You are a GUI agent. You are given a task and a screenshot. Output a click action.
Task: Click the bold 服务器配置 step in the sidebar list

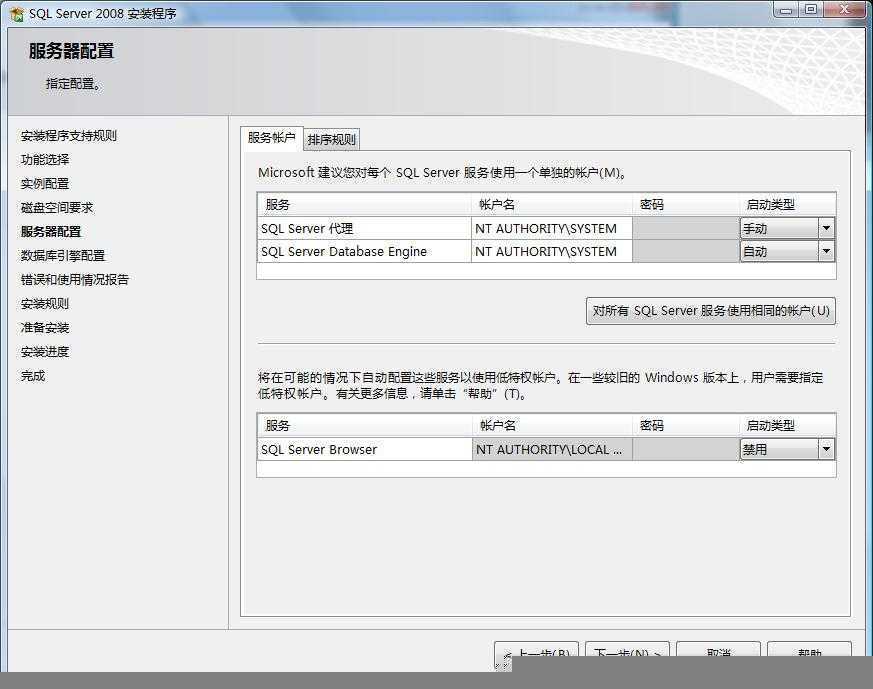point(51,232)
